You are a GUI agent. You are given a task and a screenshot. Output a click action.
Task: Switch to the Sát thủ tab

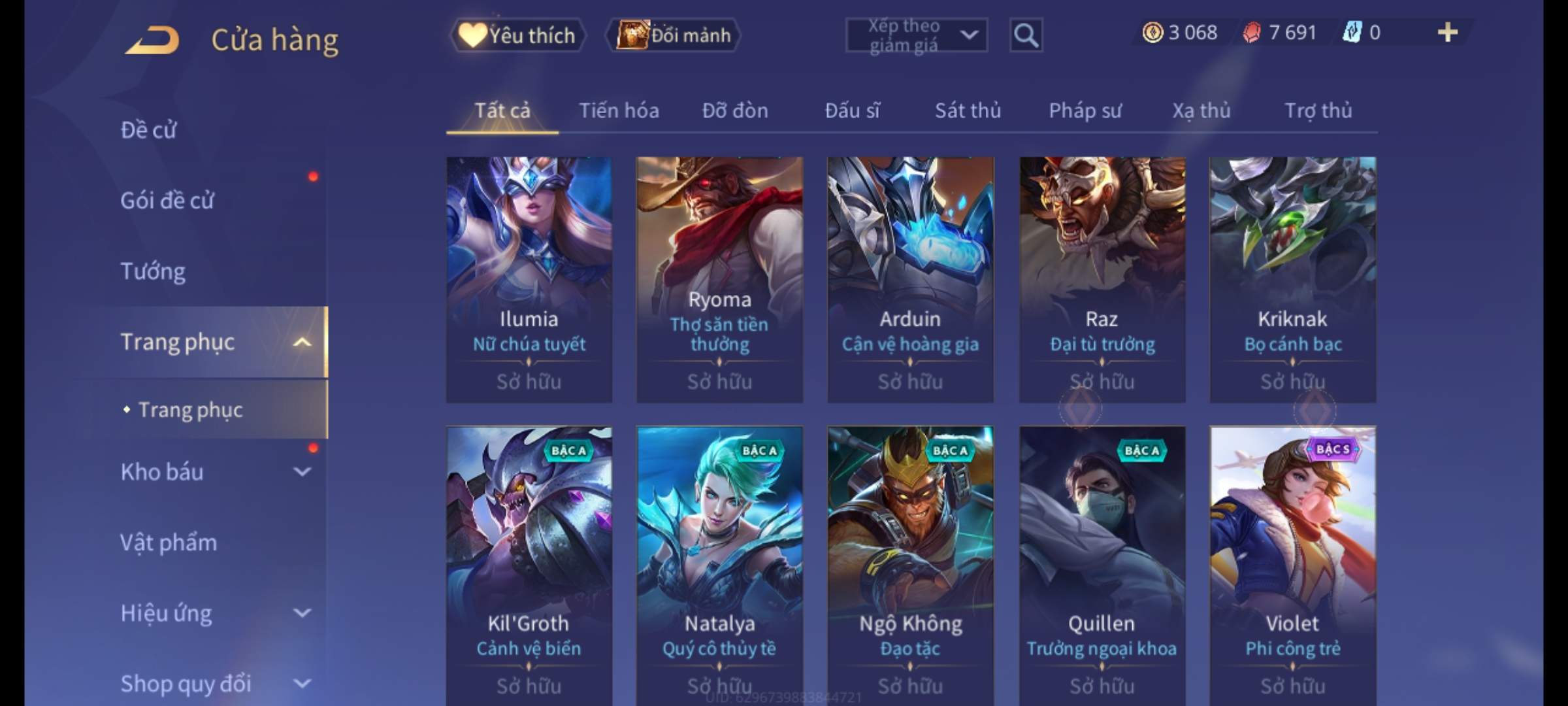pos(968,110)
